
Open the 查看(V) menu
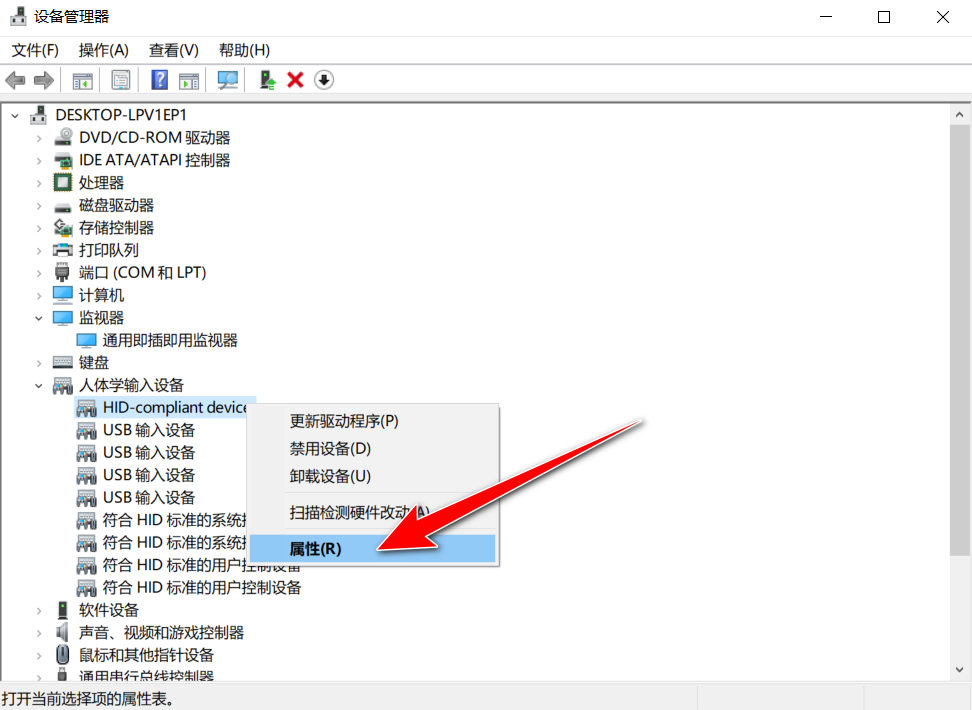point(173,50)
